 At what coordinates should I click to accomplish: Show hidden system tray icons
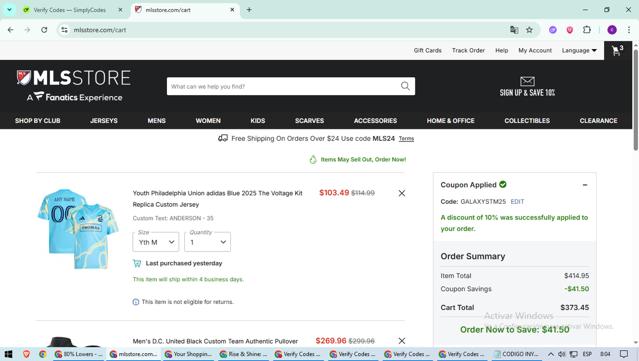(551, 354)
